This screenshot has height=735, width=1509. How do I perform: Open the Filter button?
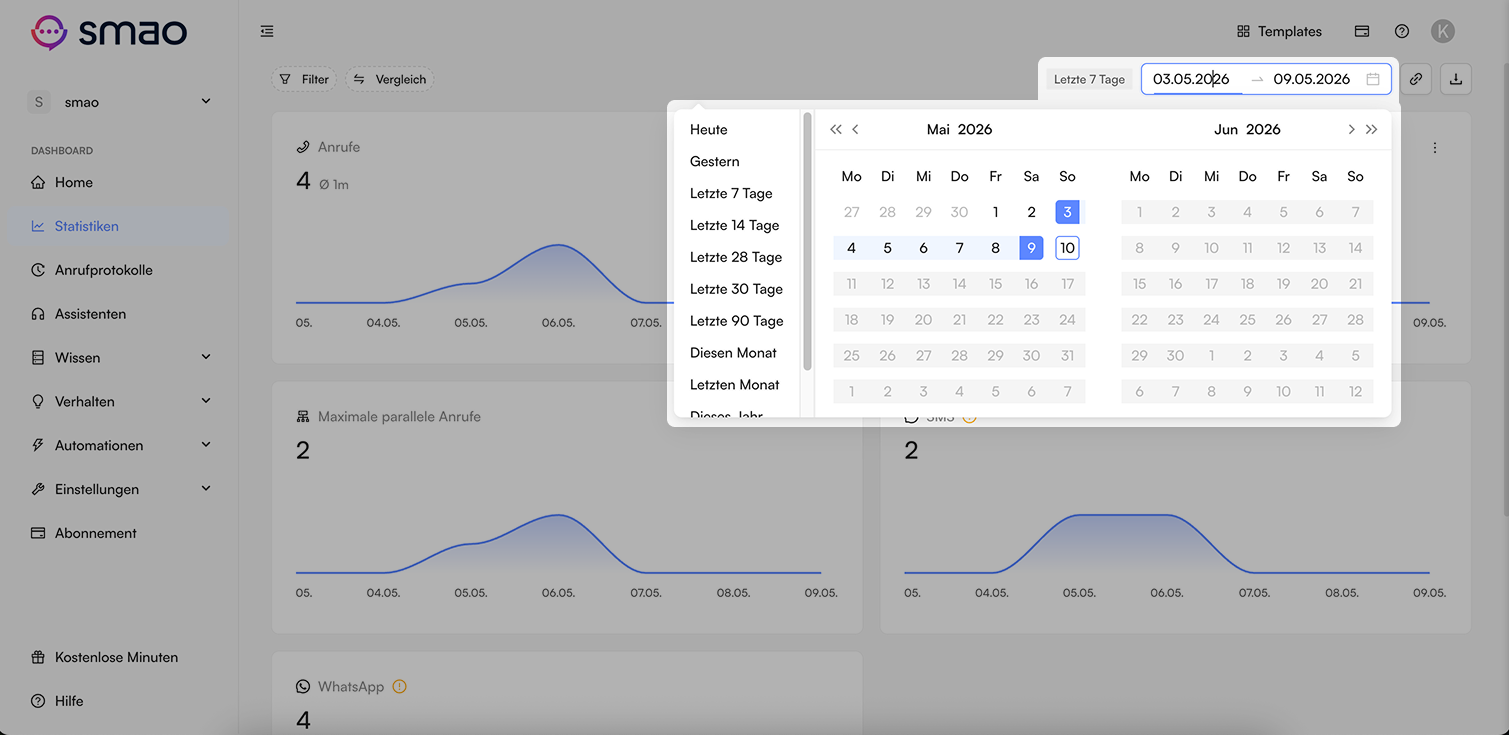pos(304,79)
